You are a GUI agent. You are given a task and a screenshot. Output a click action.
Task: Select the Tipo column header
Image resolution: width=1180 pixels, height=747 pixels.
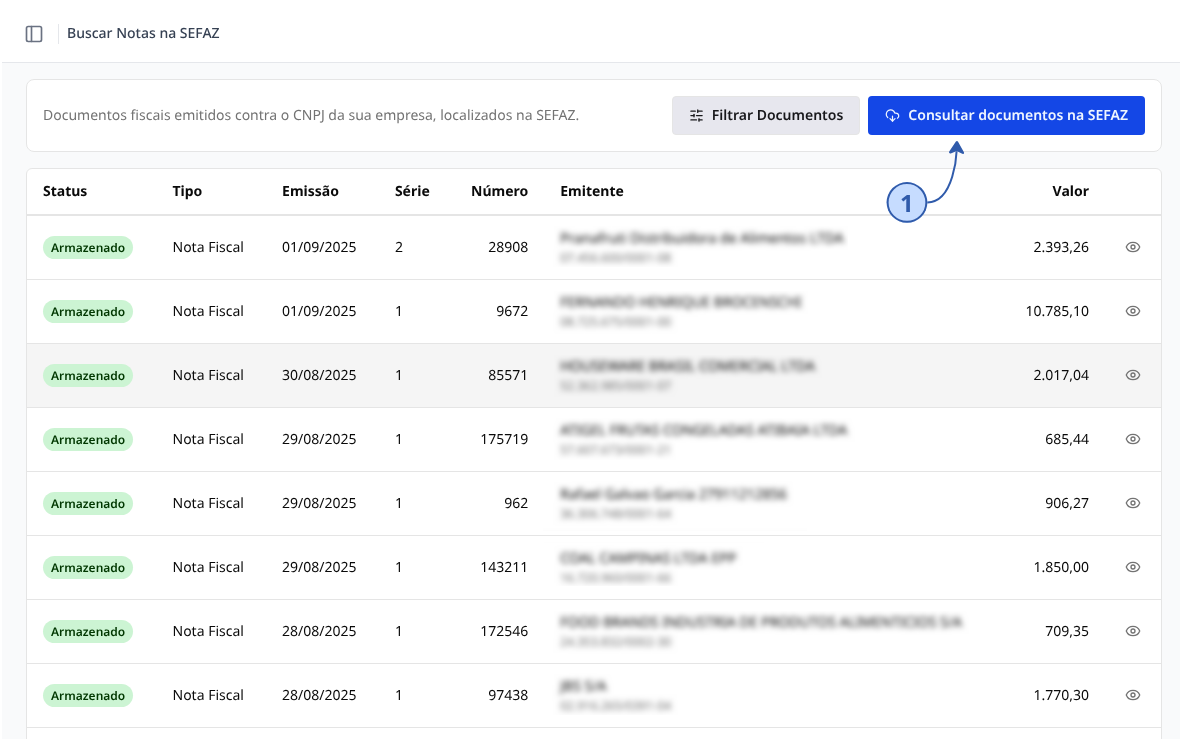[x=187, y=191]
